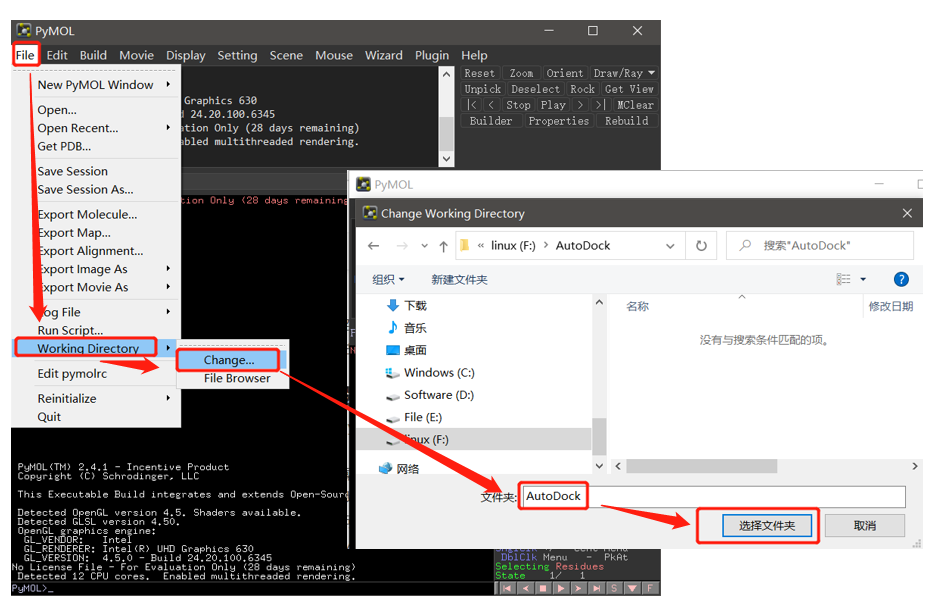Select 下载 downloads in the folder tree
Screen dimensions: 935x610
[407, 306]
